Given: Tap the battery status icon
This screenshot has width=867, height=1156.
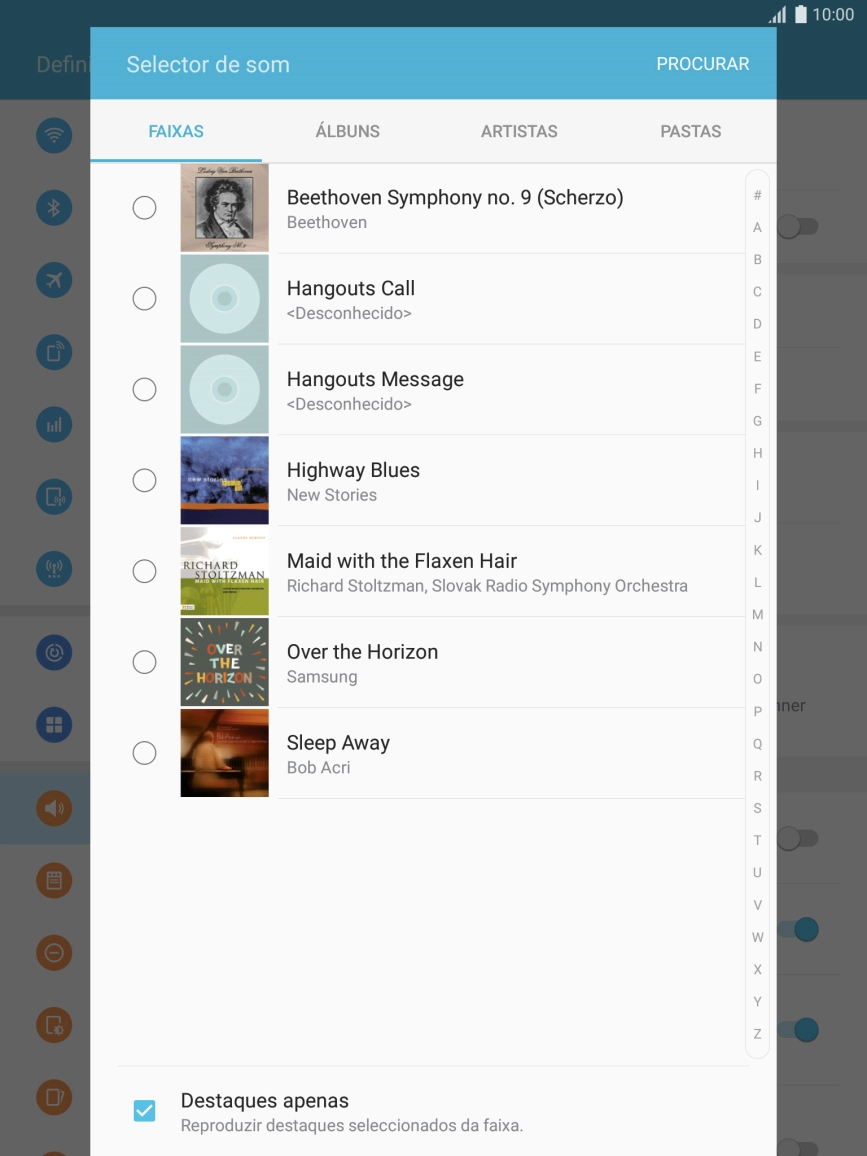Looking at the screenshot, I should click(x=800, y=15).
